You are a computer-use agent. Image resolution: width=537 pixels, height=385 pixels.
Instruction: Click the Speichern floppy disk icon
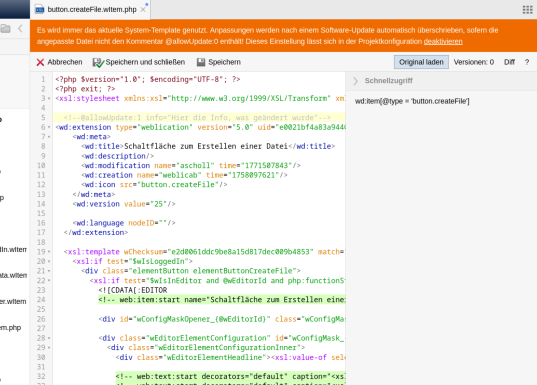(201, 62)
